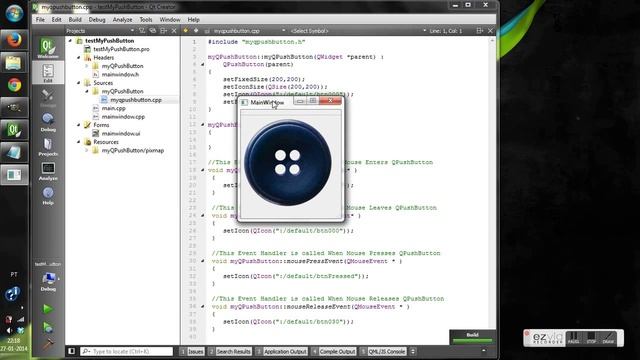Open the File menu
The image size is (640, 360).
(x=40, y=20)
